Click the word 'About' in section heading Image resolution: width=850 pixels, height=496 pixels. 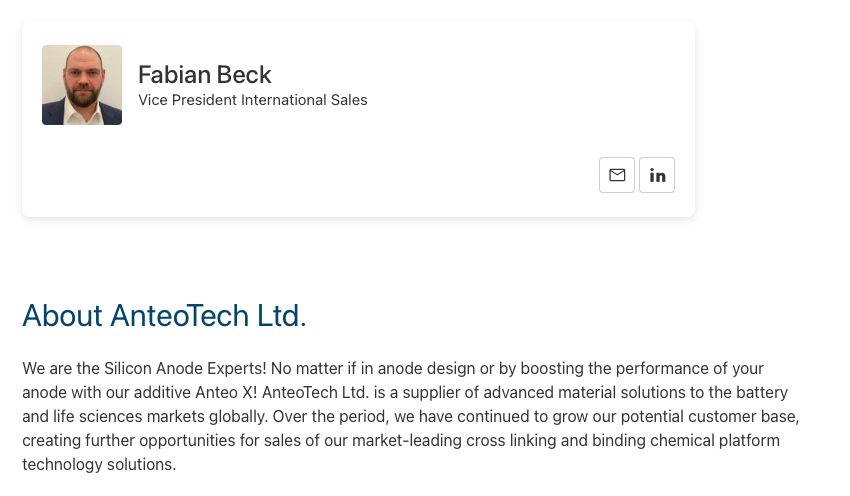pos(62,315)
